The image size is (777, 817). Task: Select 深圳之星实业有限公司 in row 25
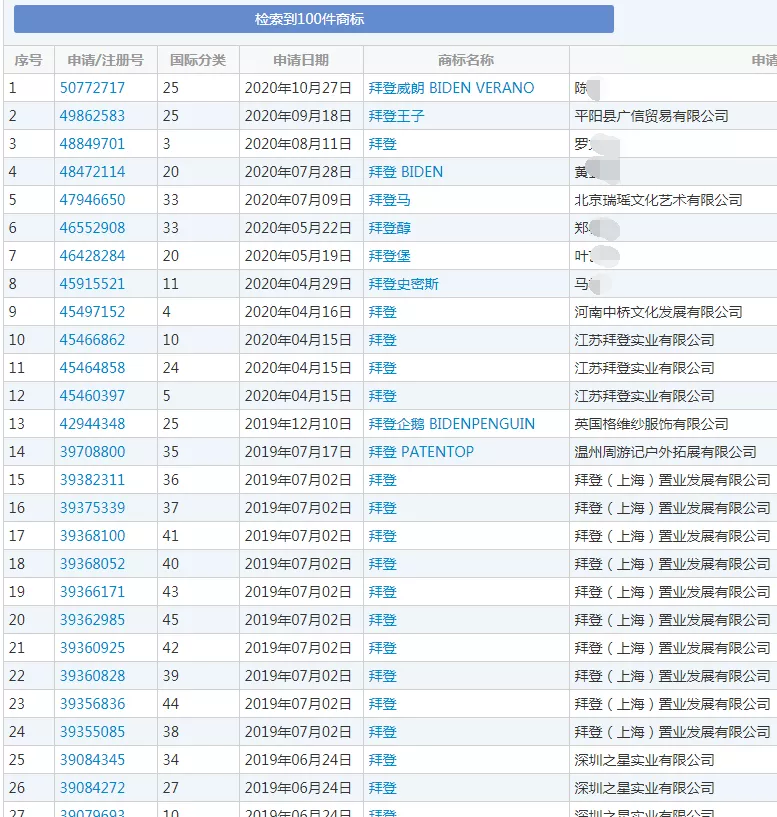point(644,760)
